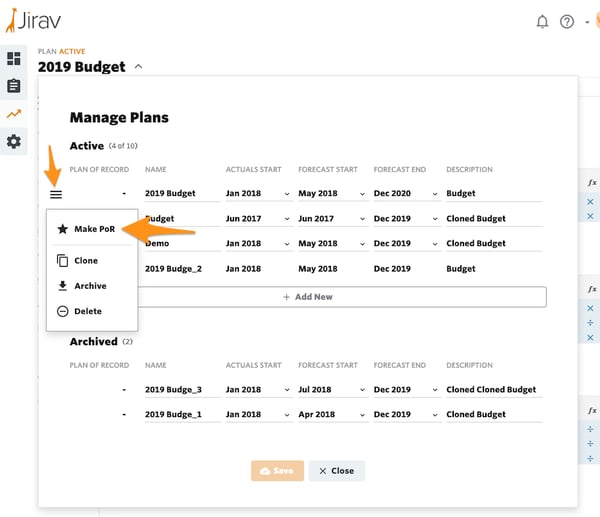Click the Save button
The width and height of the screenshot is (600, 517).
(x=277, y=471)
